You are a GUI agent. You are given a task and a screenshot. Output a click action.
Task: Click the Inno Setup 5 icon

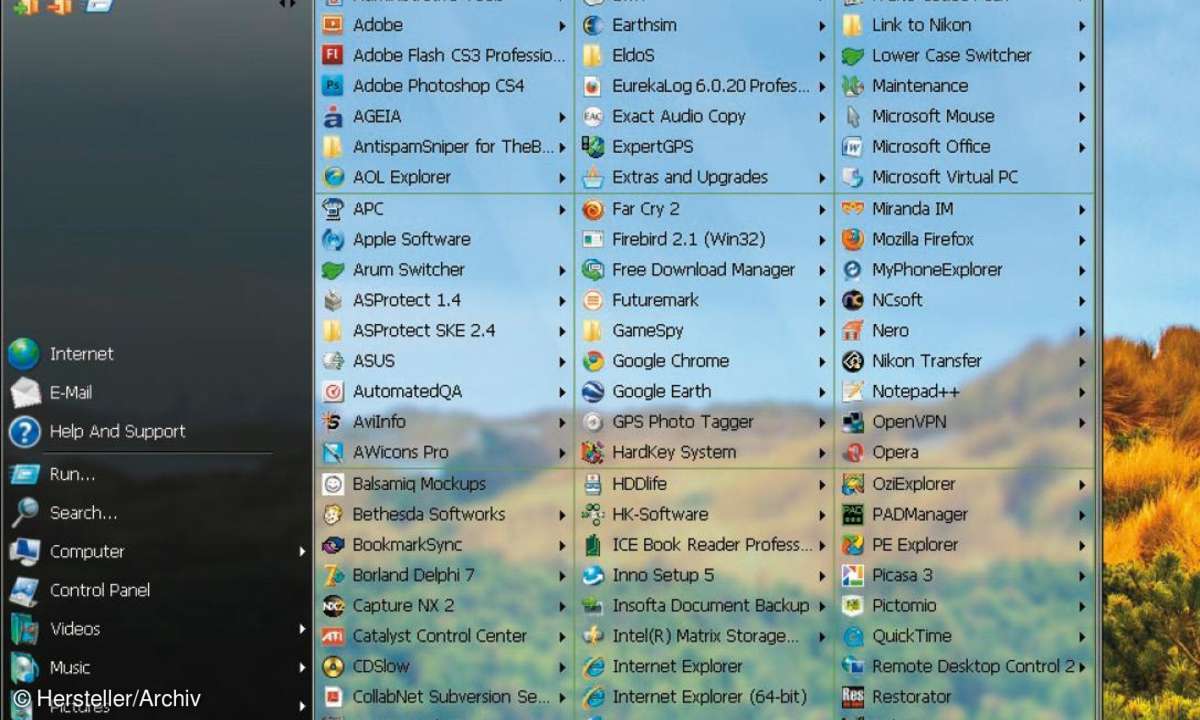click(x=593, y=575)
